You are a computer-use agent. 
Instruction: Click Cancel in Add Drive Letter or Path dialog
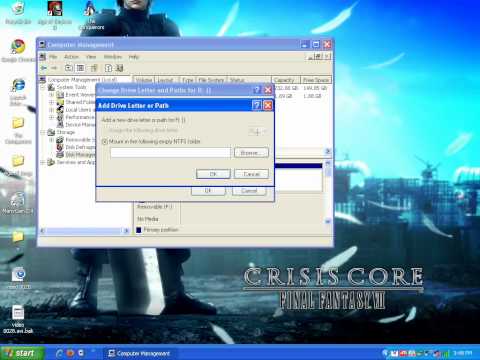tap(251, 174)
